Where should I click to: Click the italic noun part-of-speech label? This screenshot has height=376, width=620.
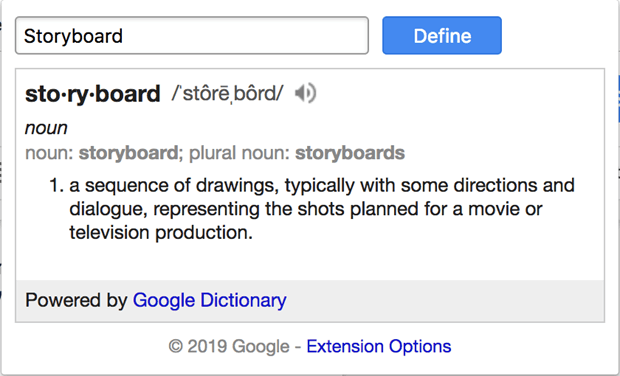(x=46, y=128)
